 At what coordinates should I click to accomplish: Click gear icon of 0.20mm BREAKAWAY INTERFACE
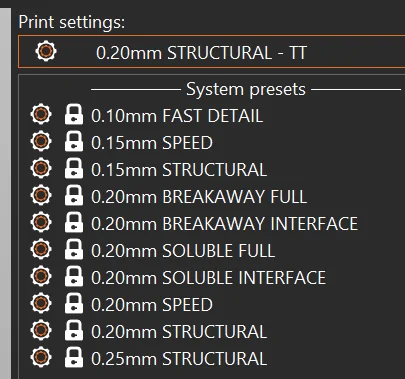coord(41,222)
